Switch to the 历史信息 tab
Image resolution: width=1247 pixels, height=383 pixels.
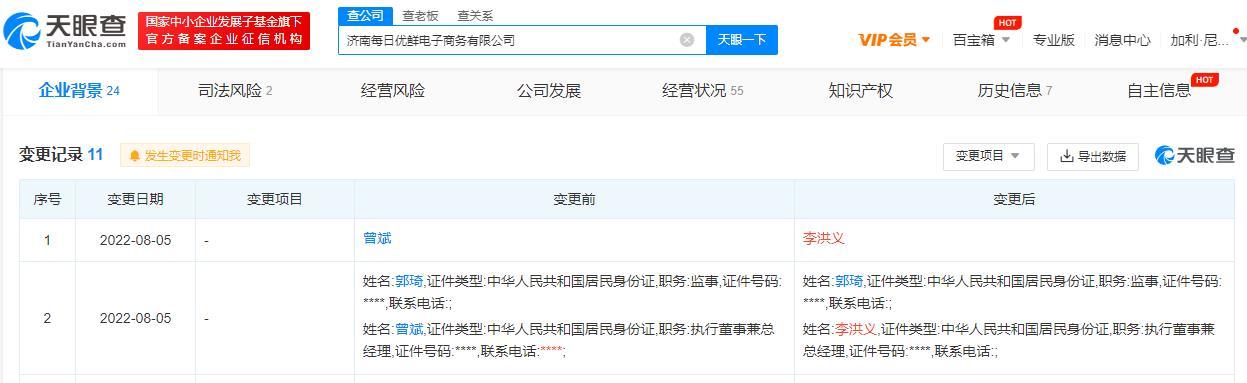pyautogui.click(x=1015, y=91)
